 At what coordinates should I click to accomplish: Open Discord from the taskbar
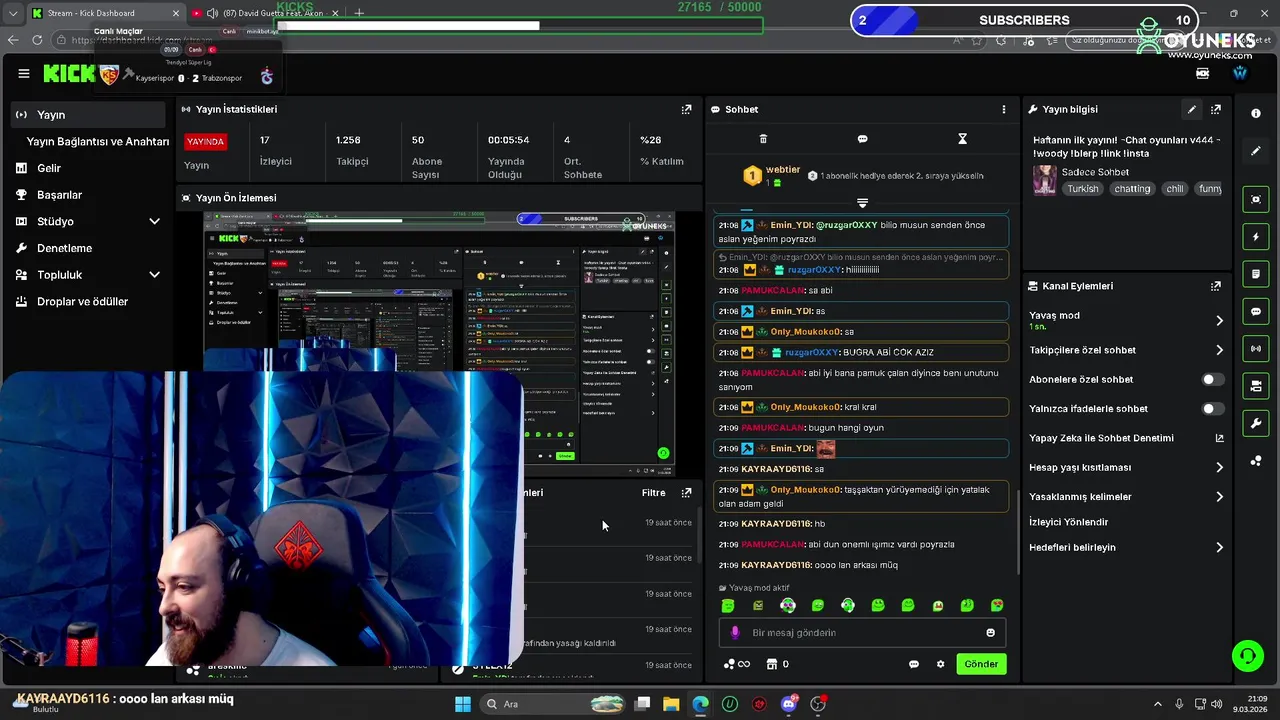click(x=789, y=704)
